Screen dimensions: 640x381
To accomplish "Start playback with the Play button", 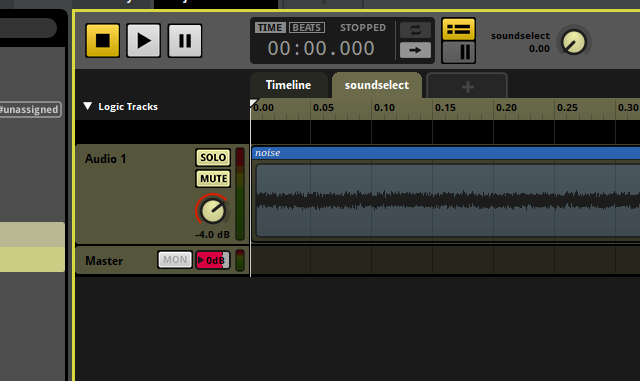I will pyautogui.click(x=144, y=40).
